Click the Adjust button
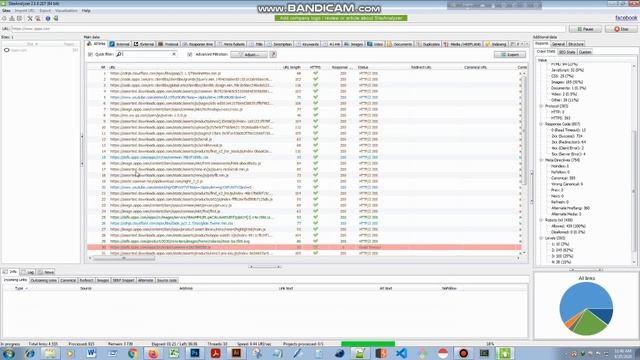This screenshot has height=360, width=640. [249, 54]
